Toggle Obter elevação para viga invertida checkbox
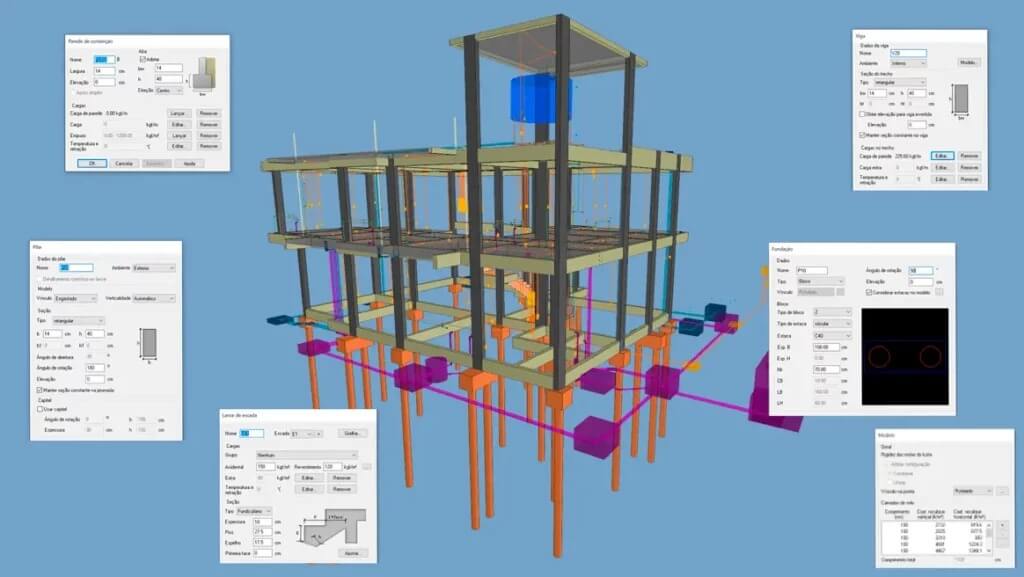This screenshot has width=1024, height=577. (x=862, y=114)
